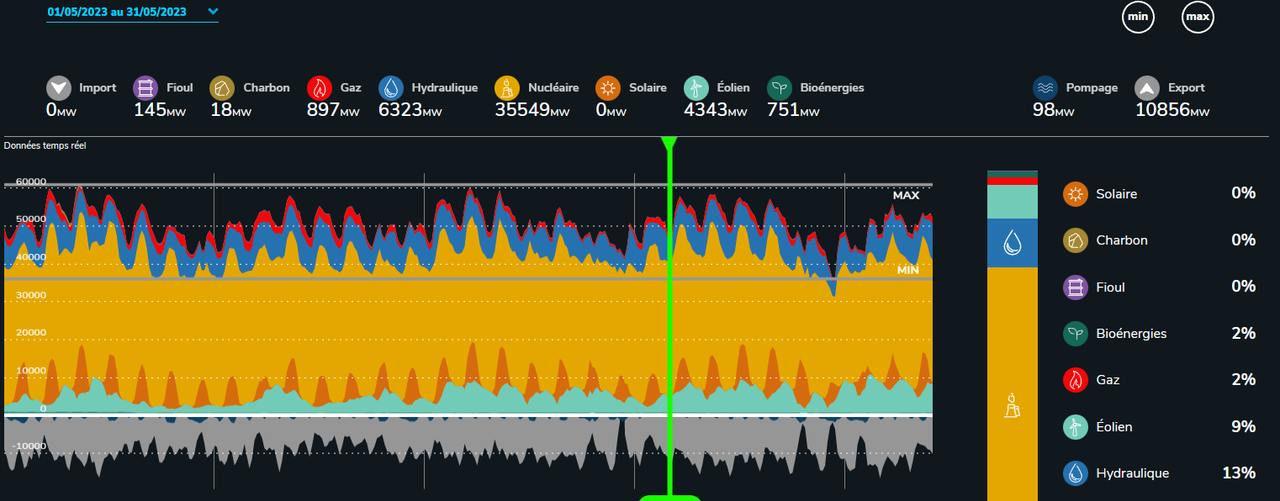Click the Export up-arrow icon
This screenshot has height=501, width=1280.
[x=1148, y=88]
